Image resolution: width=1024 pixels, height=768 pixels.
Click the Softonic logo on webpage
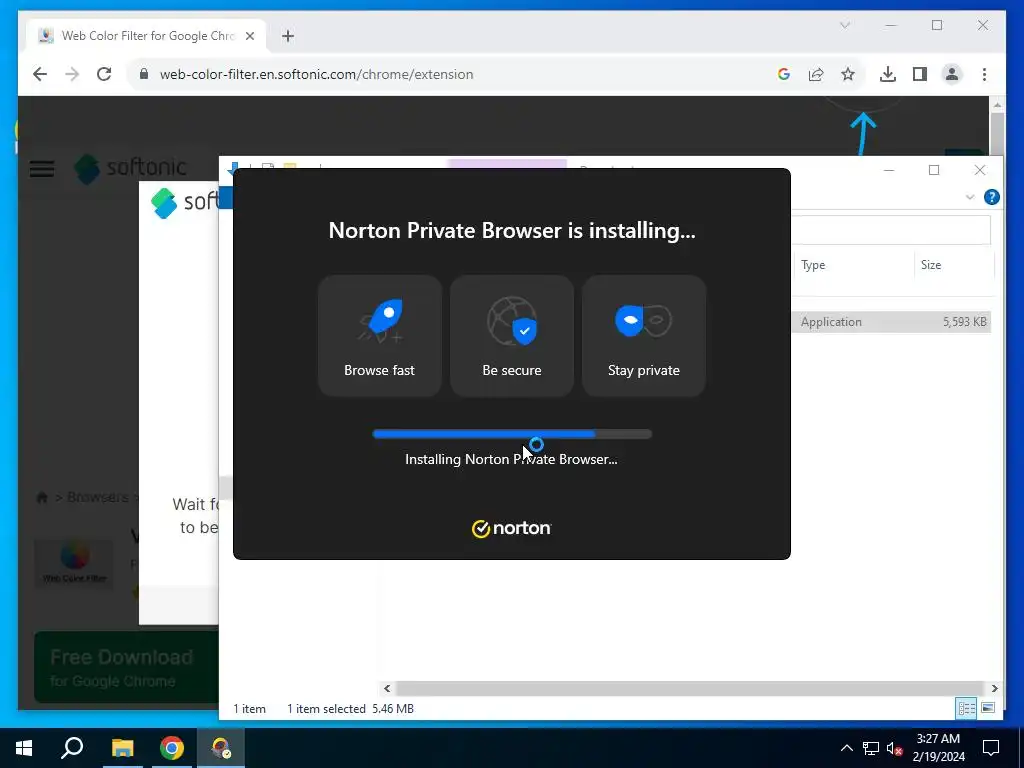[131, 168]
